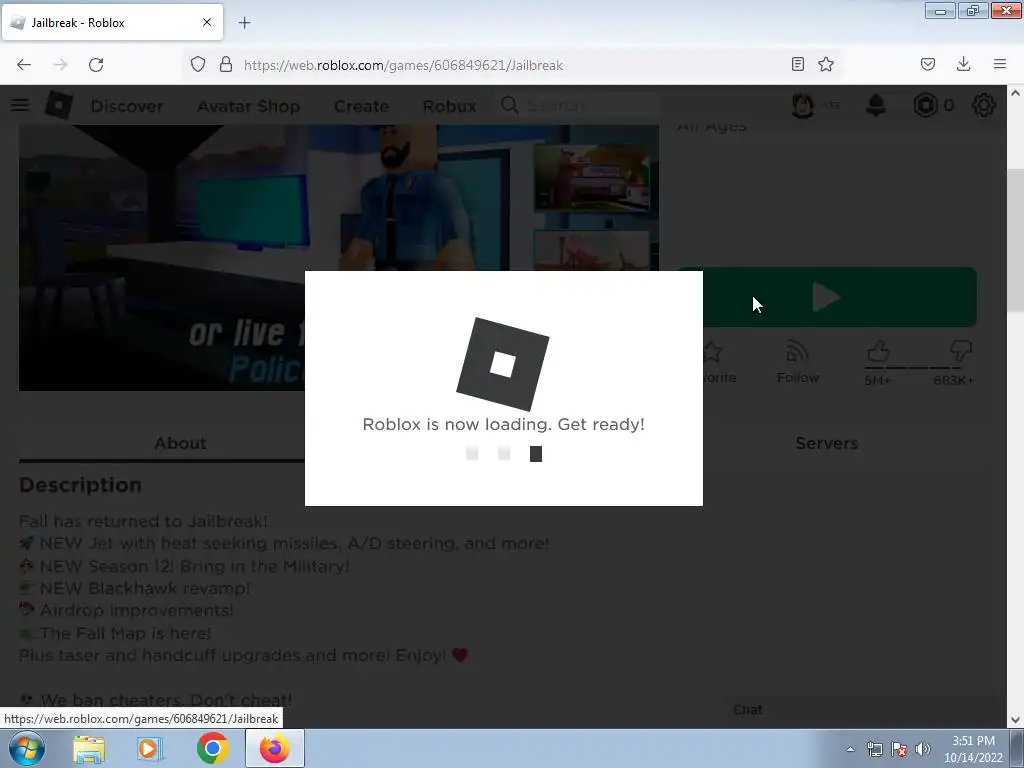Open the user avatar profile icon
The height and width of the screenshot is (768, 1024).
803,105
